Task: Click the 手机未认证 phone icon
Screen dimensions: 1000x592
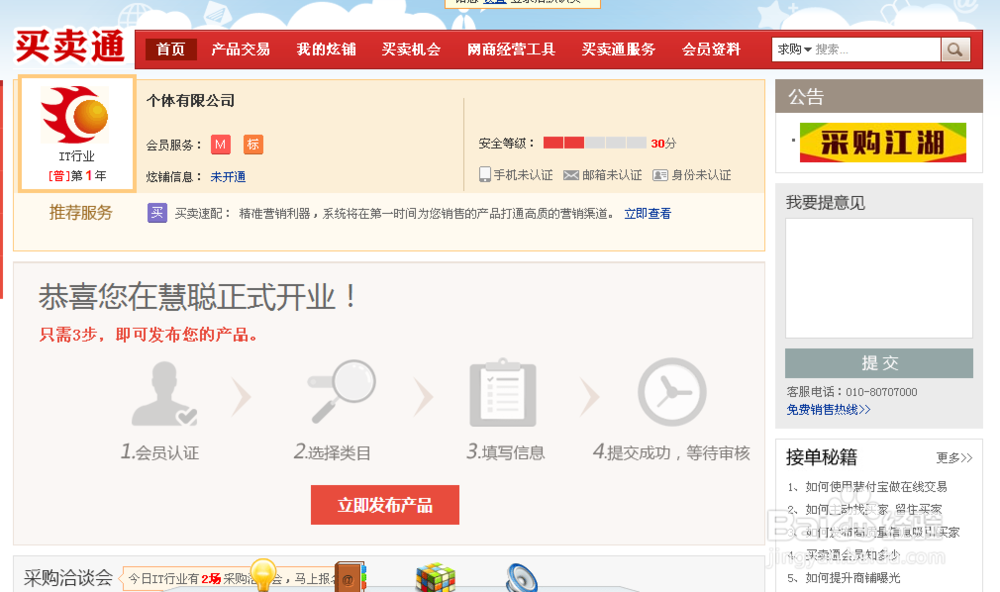Action: point(485,174)
